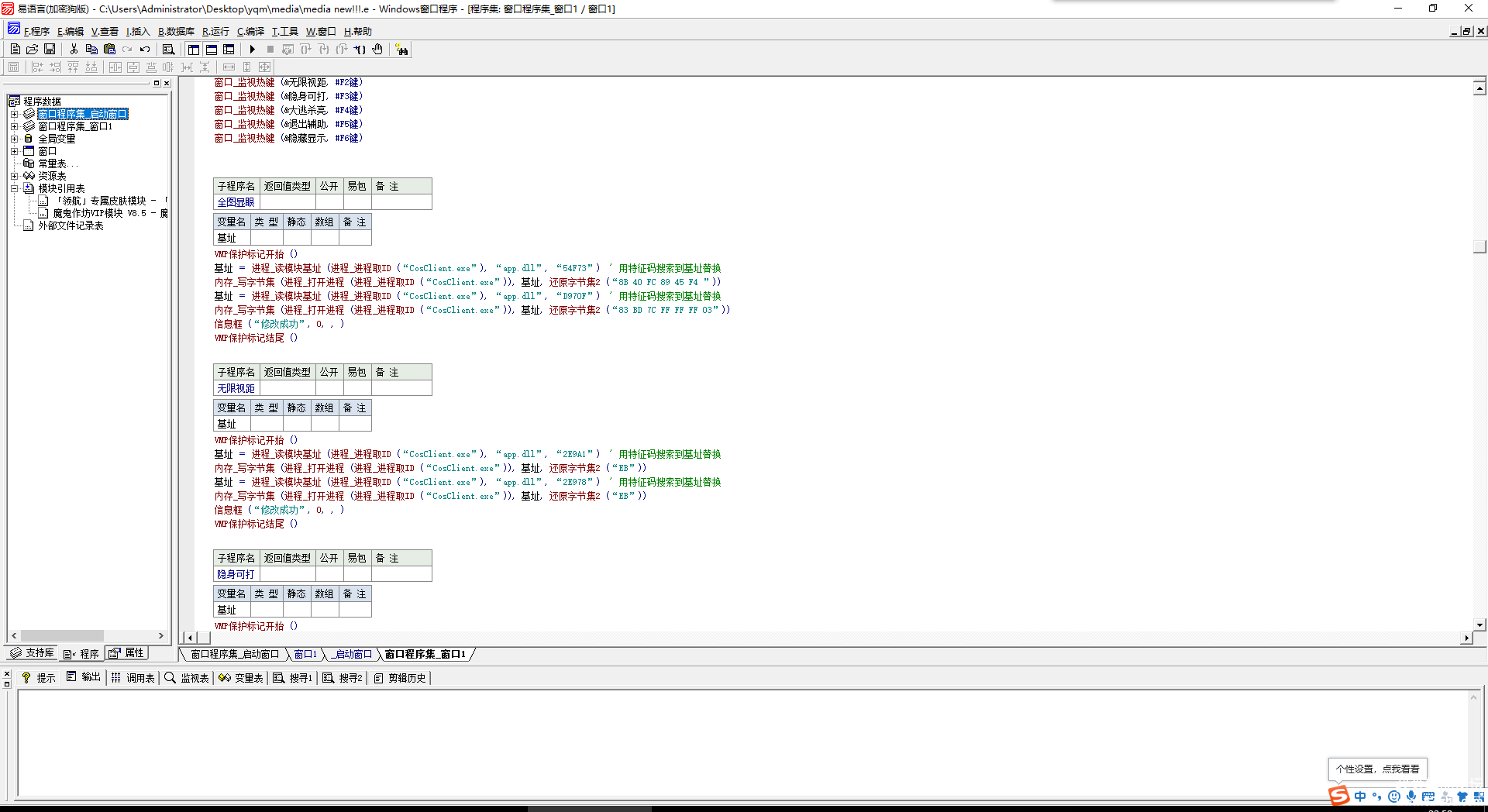Open the 监视表 tab
This screenshot has height=812, width=1488.
(x=187, y=678)
